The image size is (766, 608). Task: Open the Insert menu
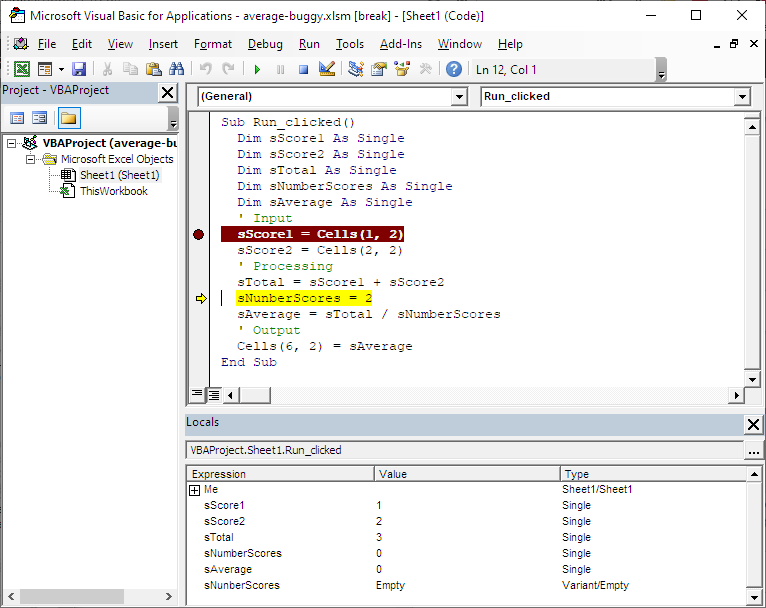(x=163, y=44)
